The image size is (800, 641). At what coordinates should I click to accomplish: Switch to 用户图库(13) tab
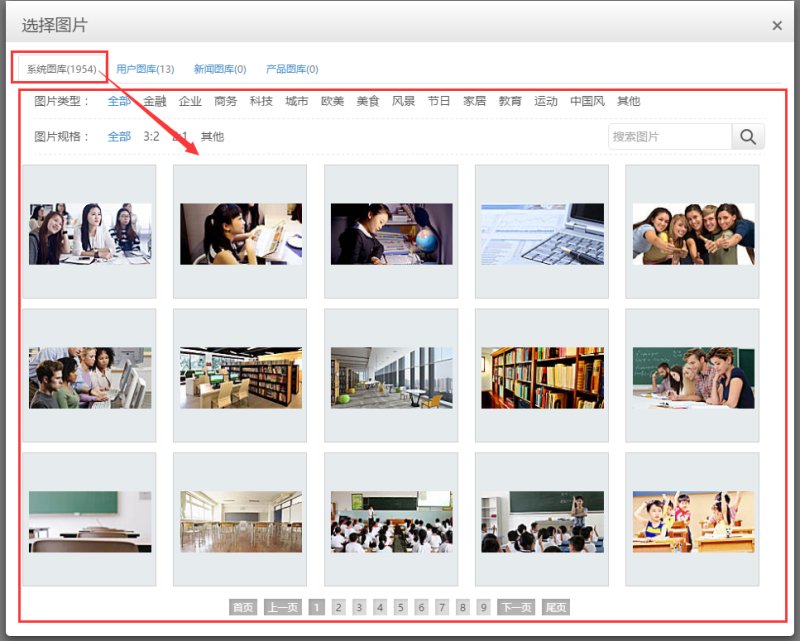(145, 69)
